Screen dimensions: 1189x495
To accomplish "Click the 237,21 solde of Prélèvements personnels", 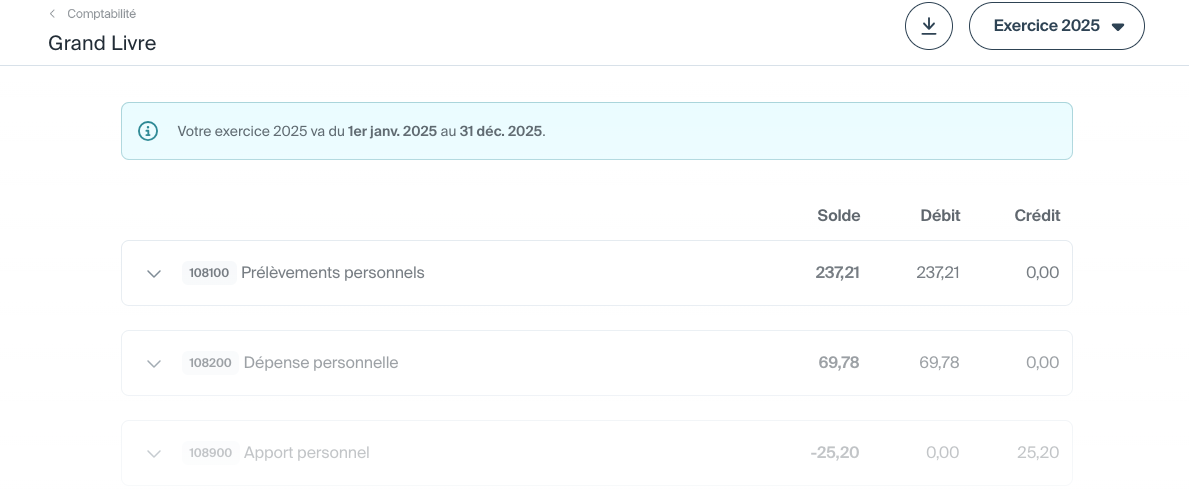I will point(837,272).
